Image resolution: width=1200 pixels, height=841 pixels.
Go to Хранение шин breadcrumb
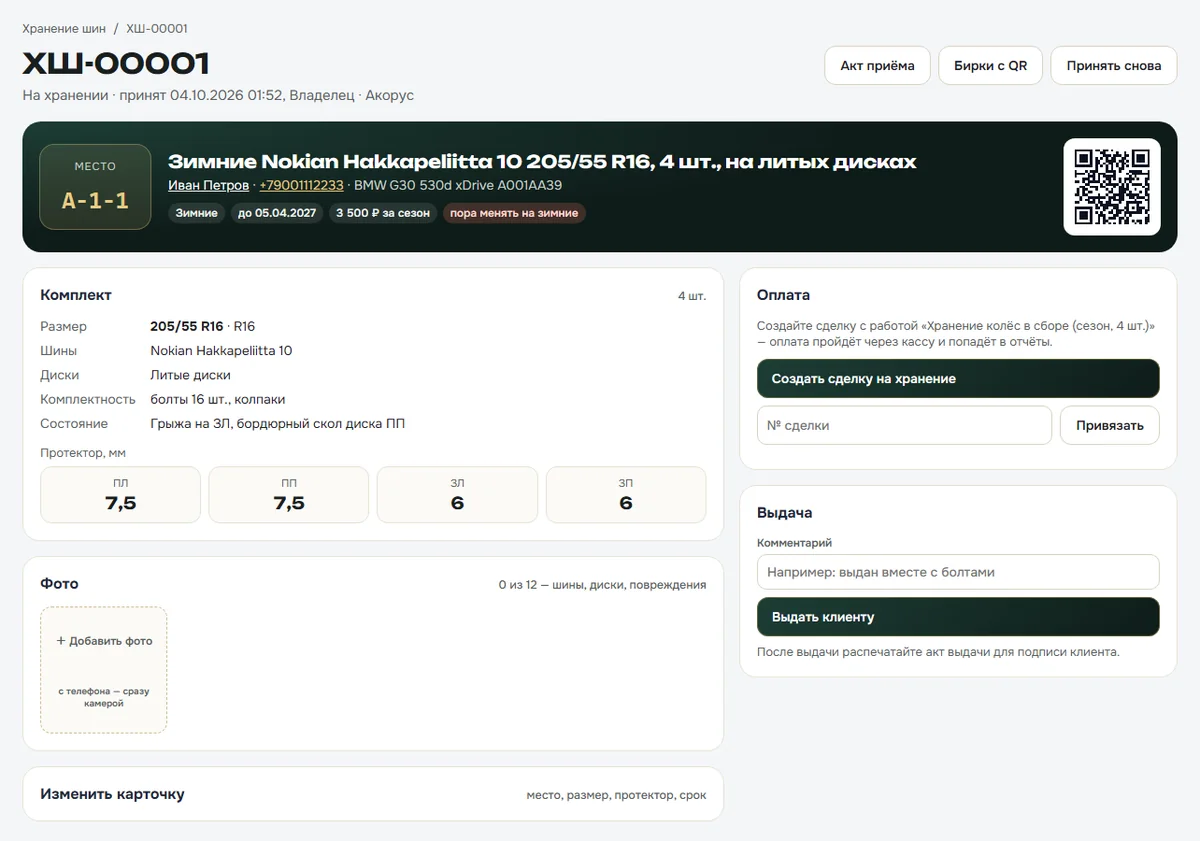pos(64,28)
